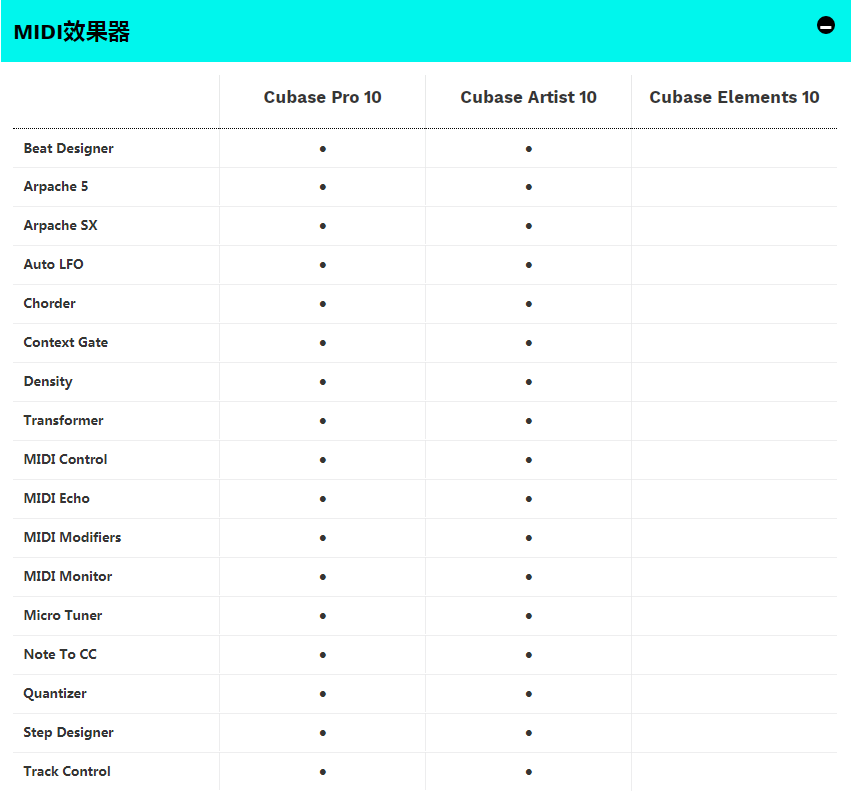Viewport: 867px width, 799px height.
Task: Click the MIDI Control row label
Action: click(65, 459)
